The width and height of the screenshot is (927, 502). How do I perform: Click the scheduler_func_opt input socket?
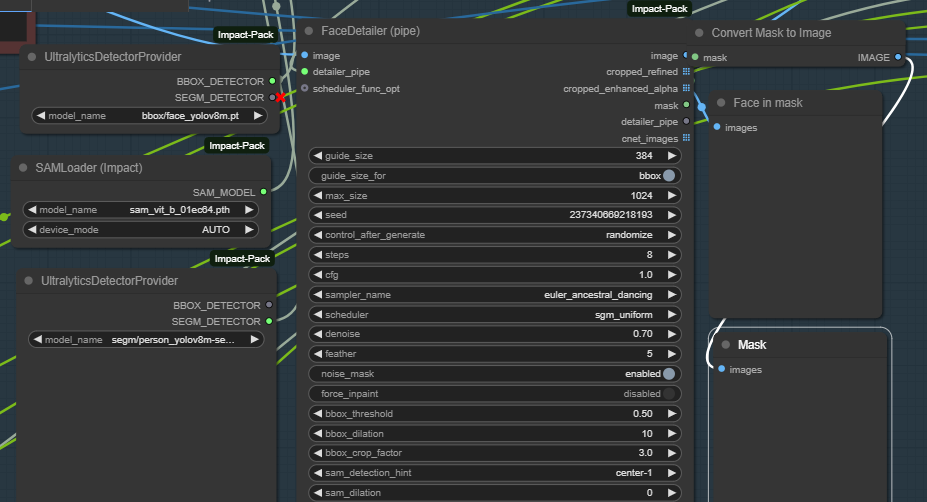point(304,88)
